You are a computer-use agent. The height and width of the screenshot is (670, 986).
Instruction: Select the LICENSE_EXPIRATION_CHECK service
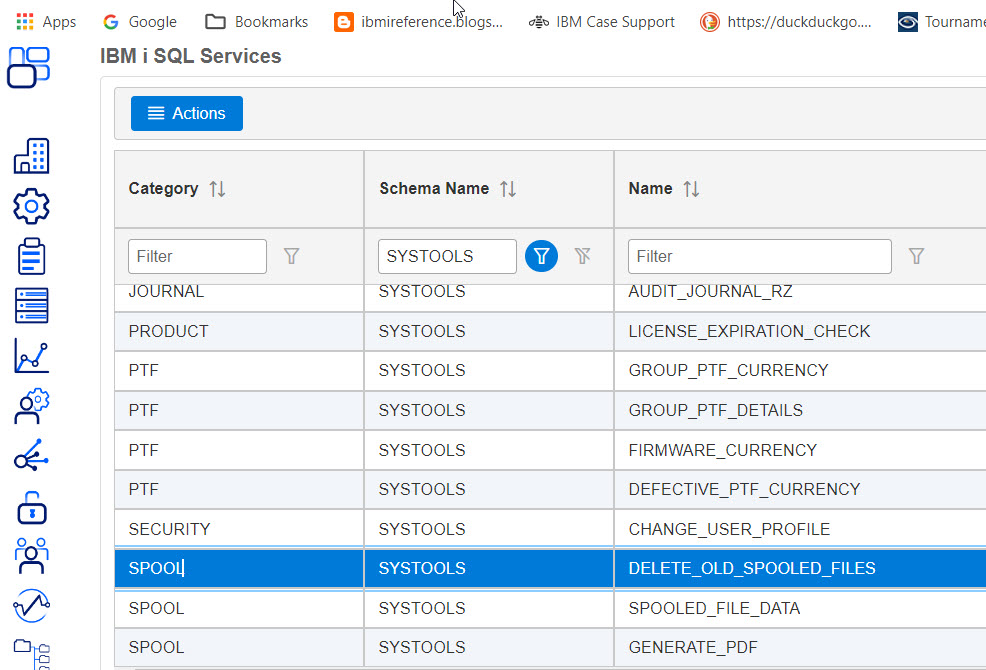[749, 332]
